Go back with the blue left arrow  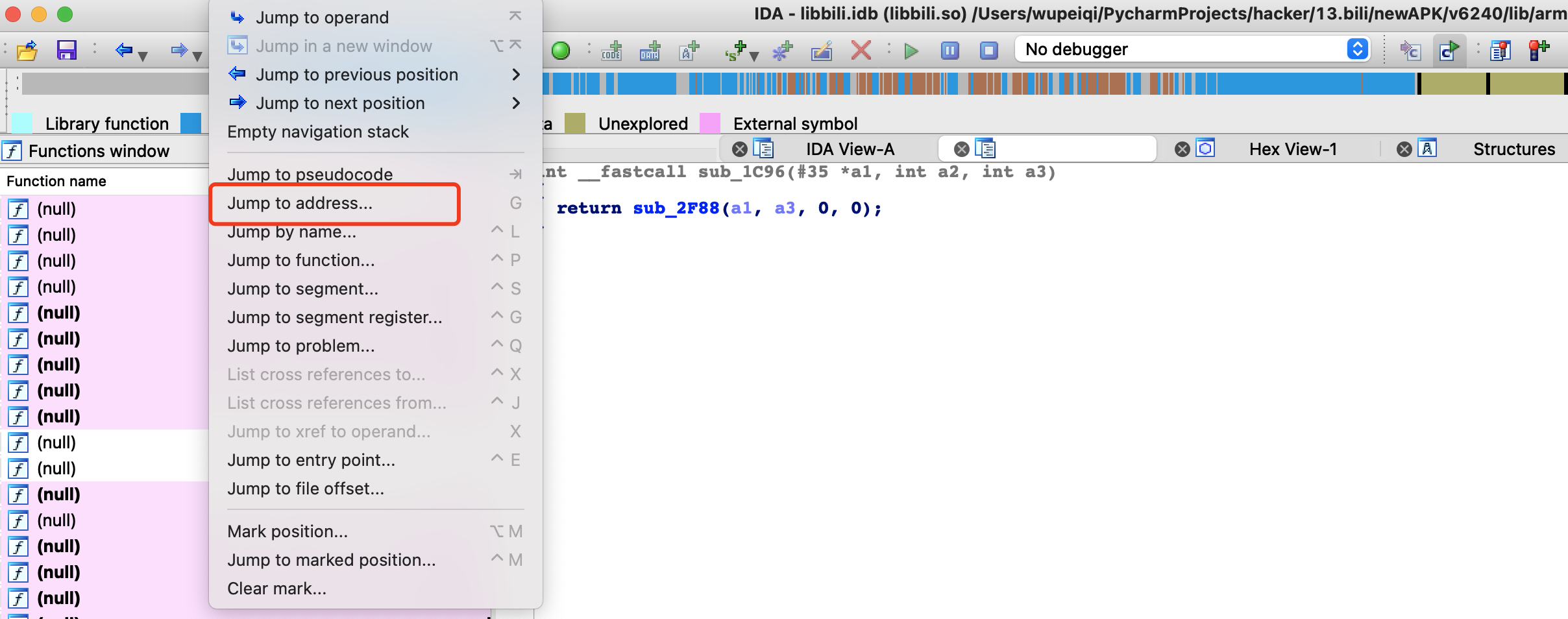(123, 50)
